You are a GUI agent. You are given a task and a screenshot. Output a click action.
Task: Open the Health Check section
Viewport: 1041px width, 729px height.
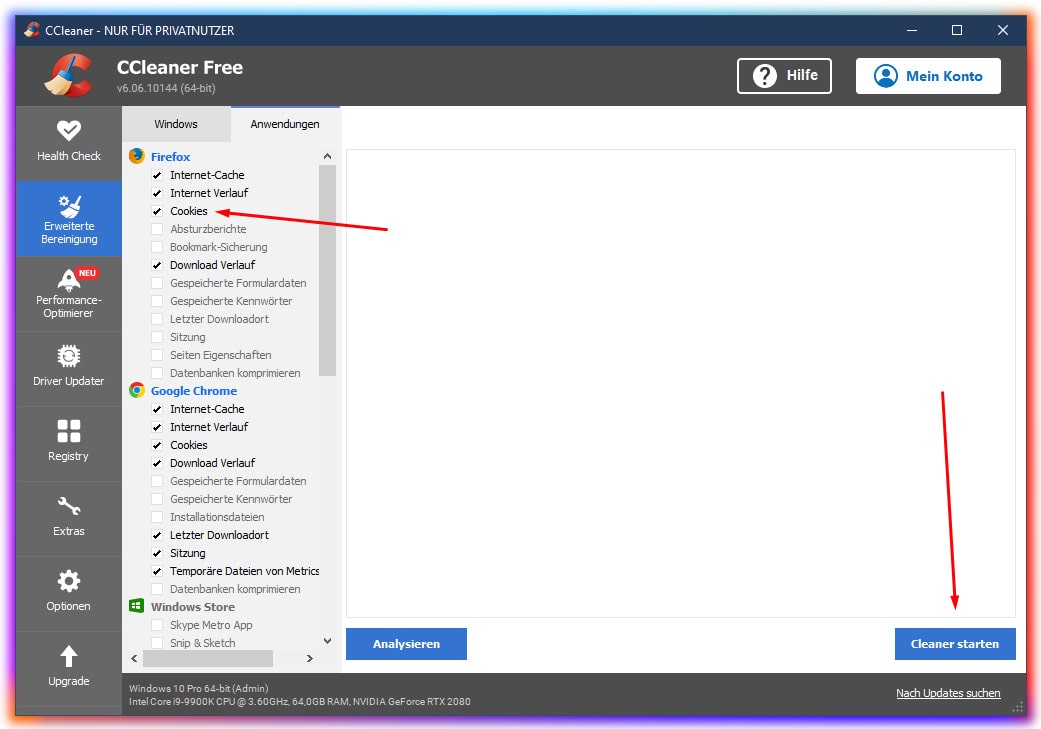(68, 142)
